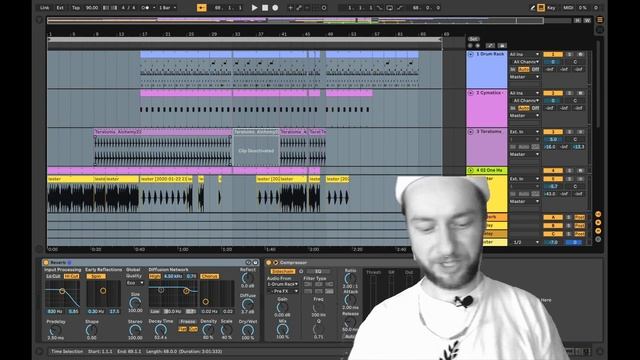Image resolution: width=640 pixels, height=360 pixels.
Task: Toggle the Cymatics track activator 2
Action: pos(553,93)
